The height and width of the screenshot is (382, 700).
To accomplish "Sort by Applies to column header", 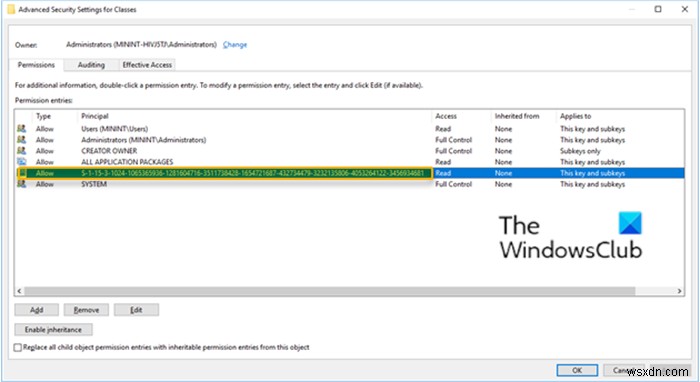I will point(575,116).
